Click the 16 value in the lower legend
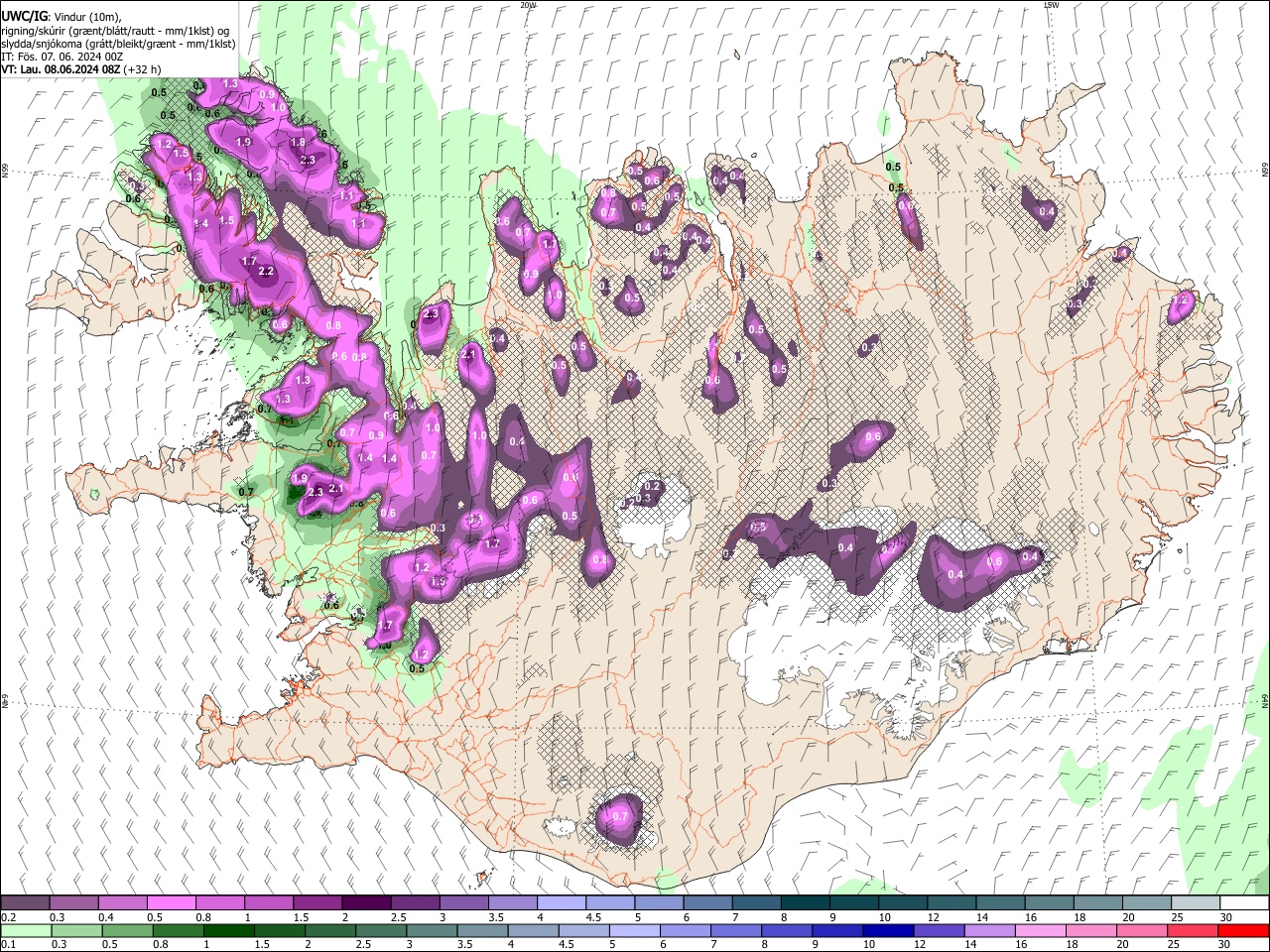 (x=1021, y=944)
